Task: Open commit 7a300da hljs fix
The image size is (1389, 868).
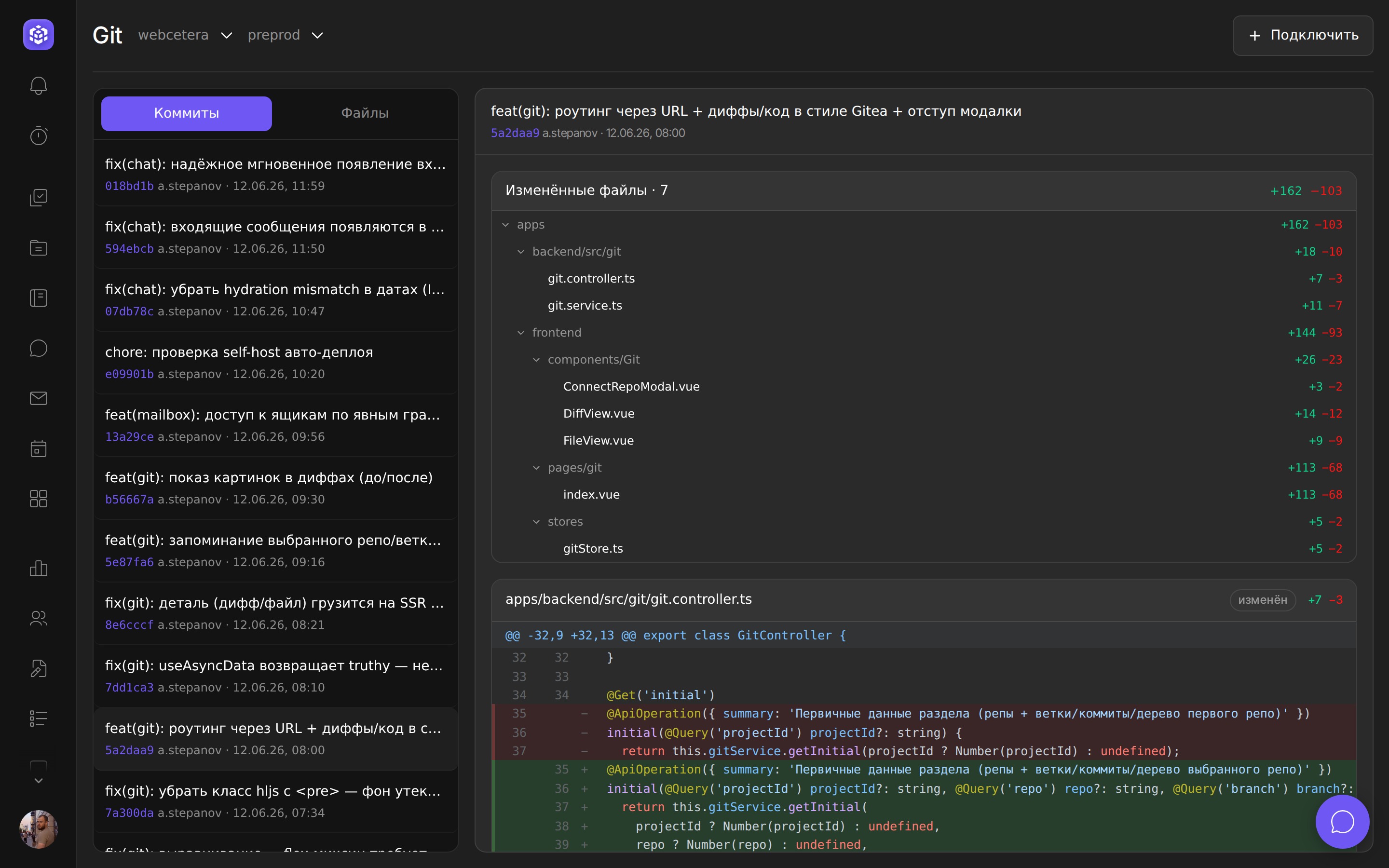Action: tap(275, 801)
